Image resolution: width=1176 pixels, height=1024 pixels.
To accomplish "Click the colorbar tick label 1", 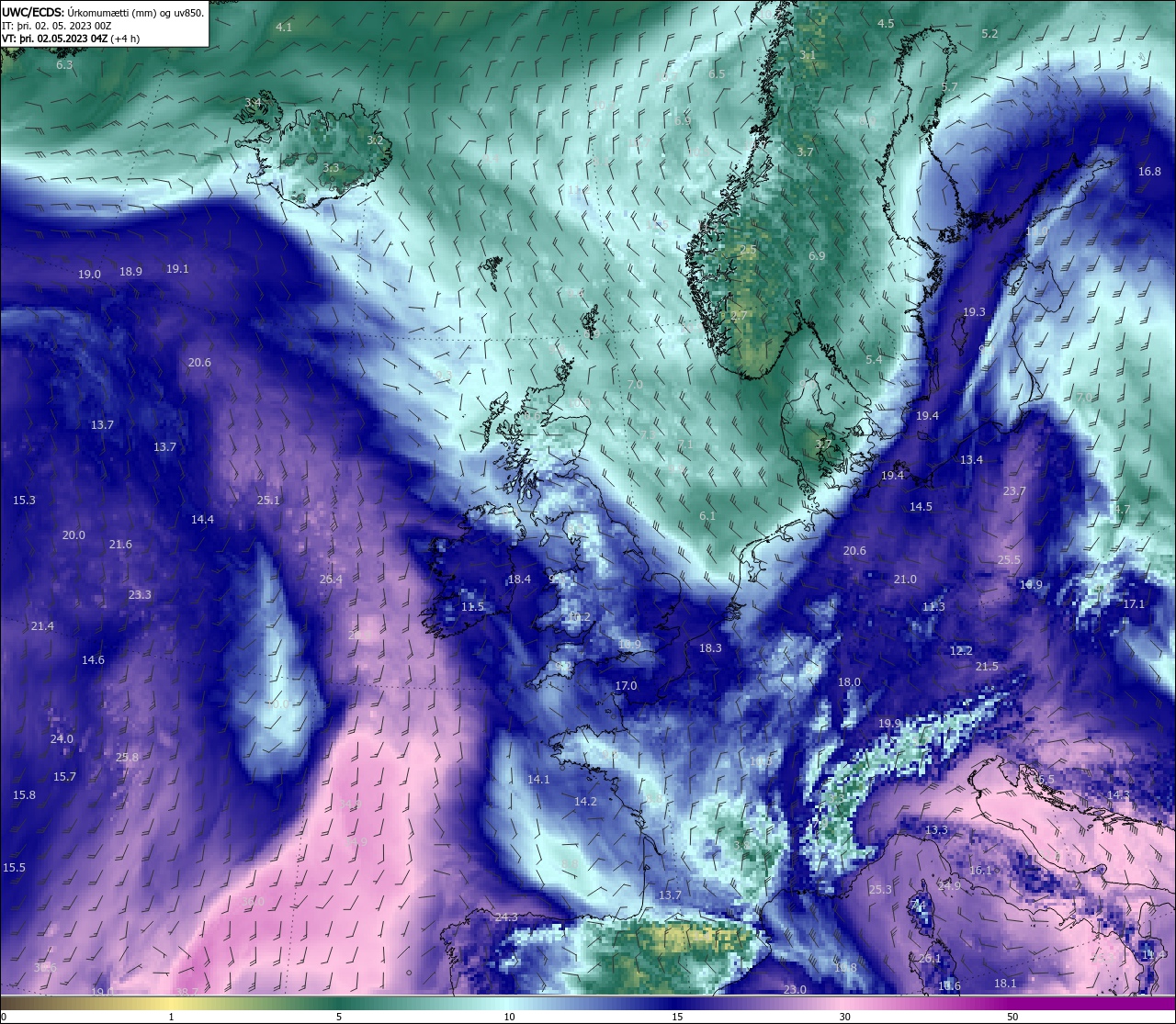I will (x=172, y=1017).
